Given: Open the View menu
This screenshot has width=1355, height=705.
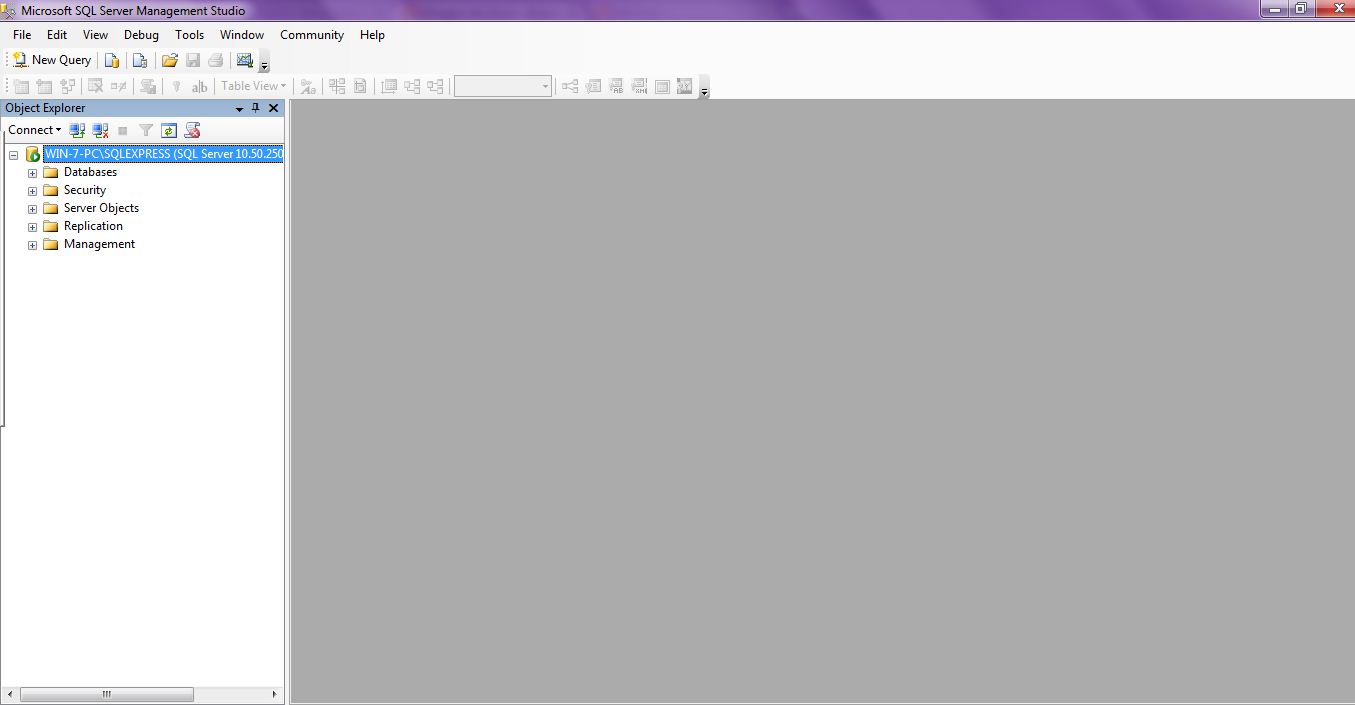Looking at the screenshot, I should click(x=95, y=35).
